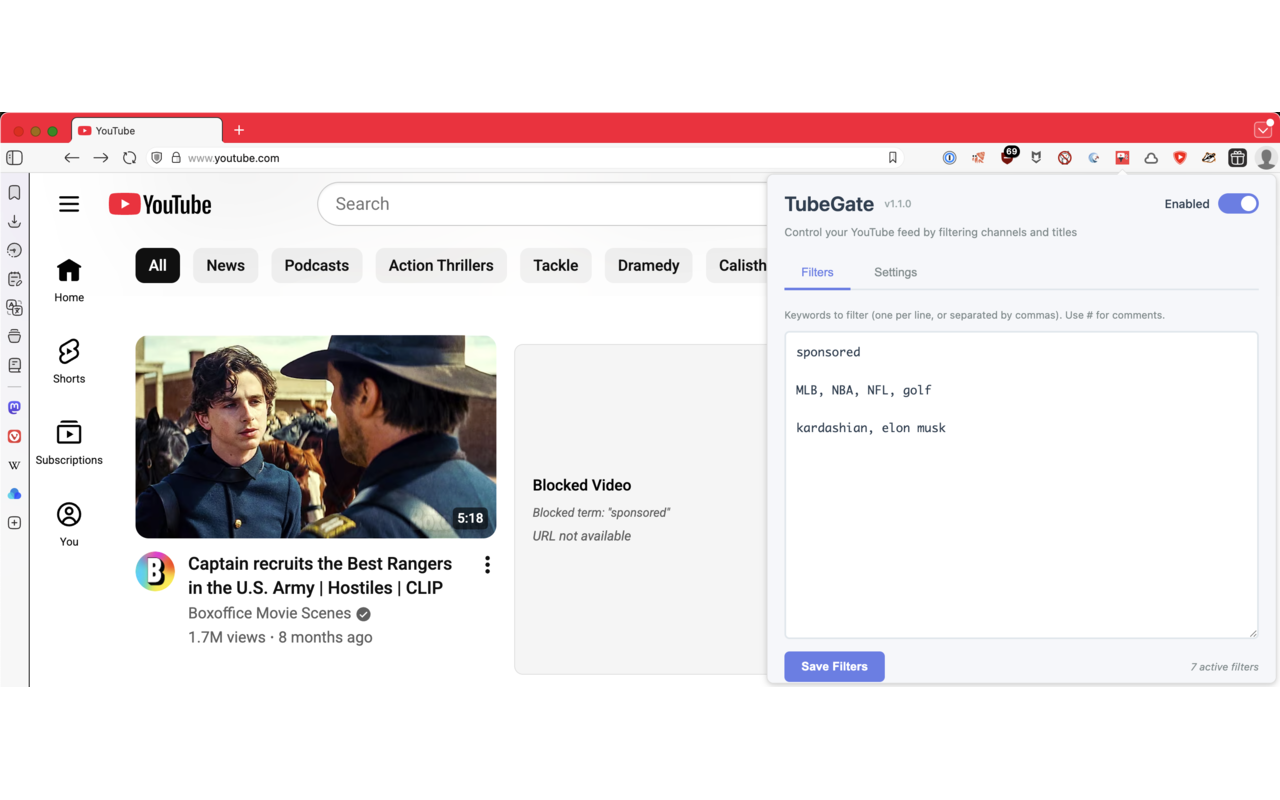Reload the current page
1280x800 pixels.
click(x=129, y=158)
